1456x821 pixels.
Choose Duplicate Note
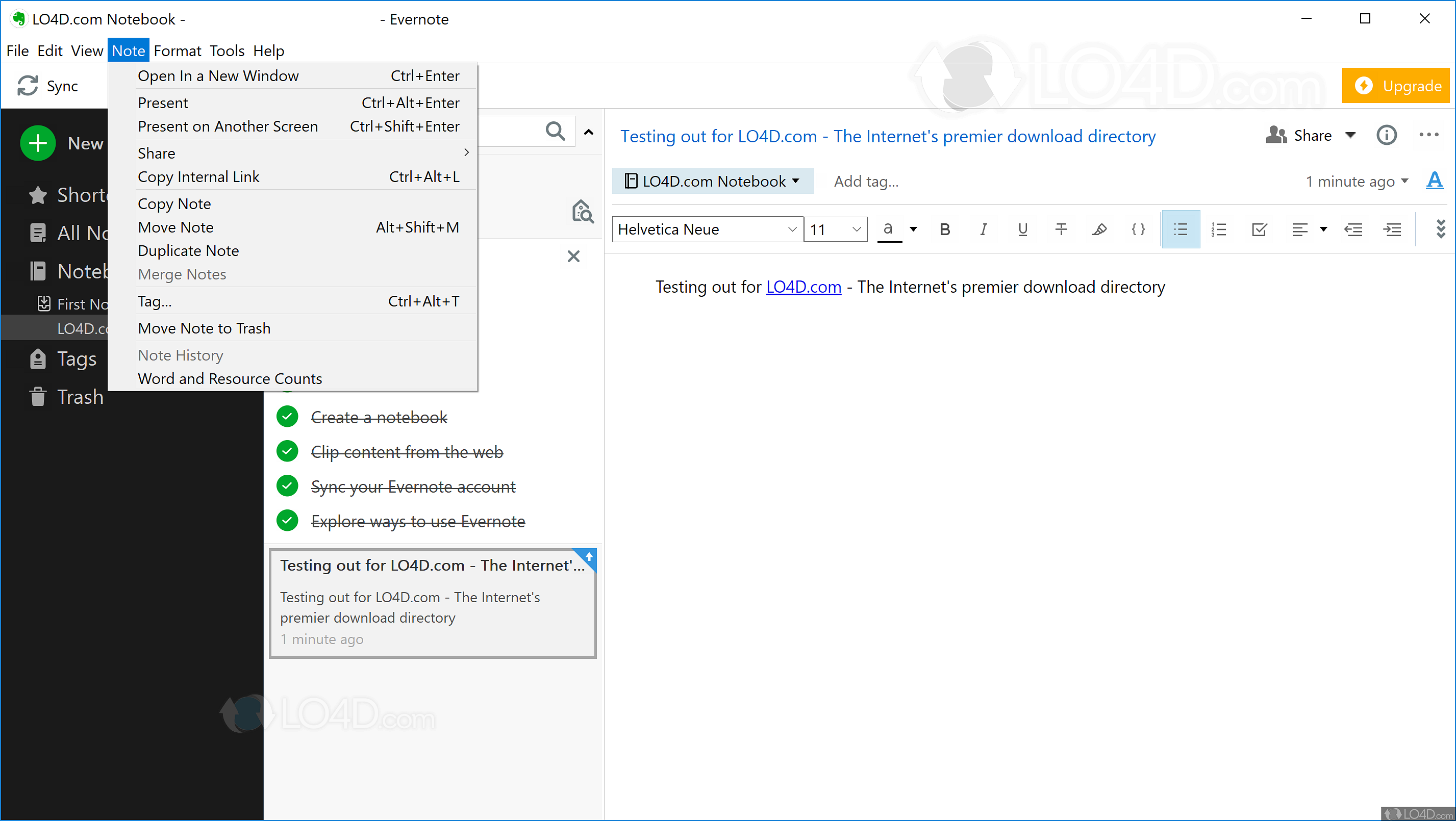[292, 251]
